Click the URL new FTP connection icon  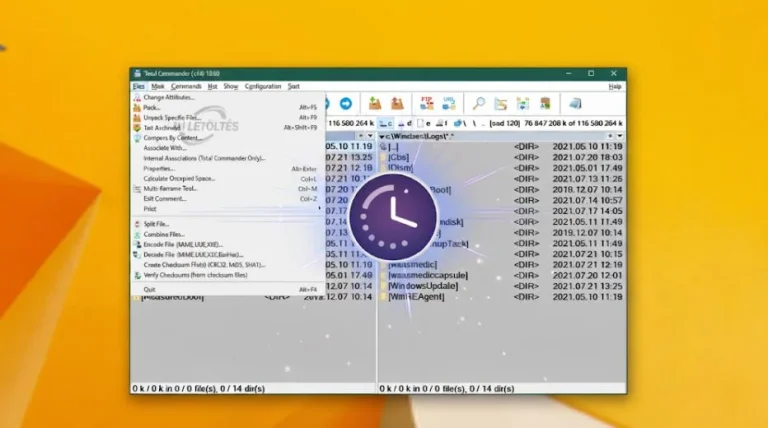449,103
